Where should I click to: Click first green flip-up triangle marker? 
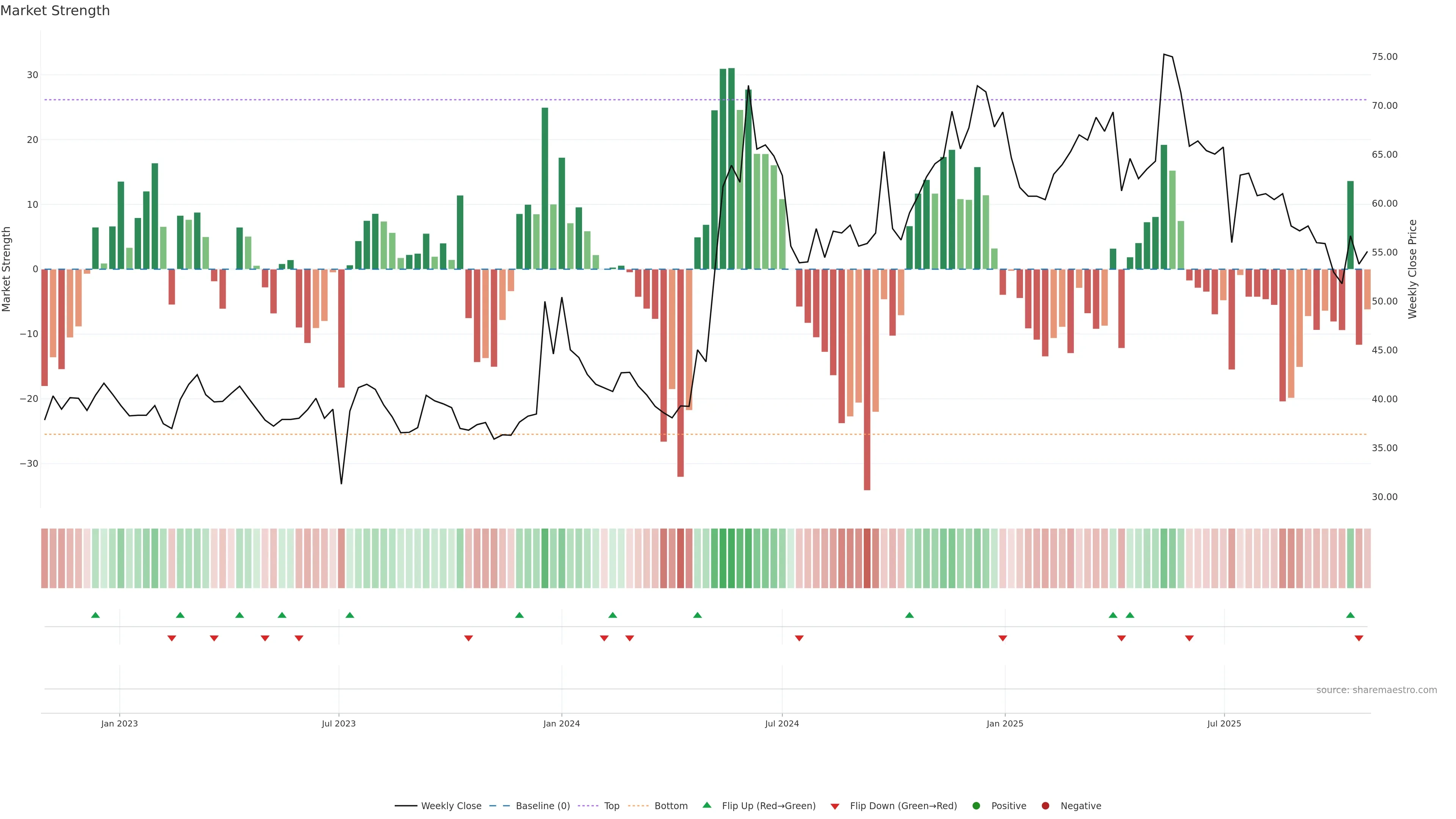click(96, 615)
